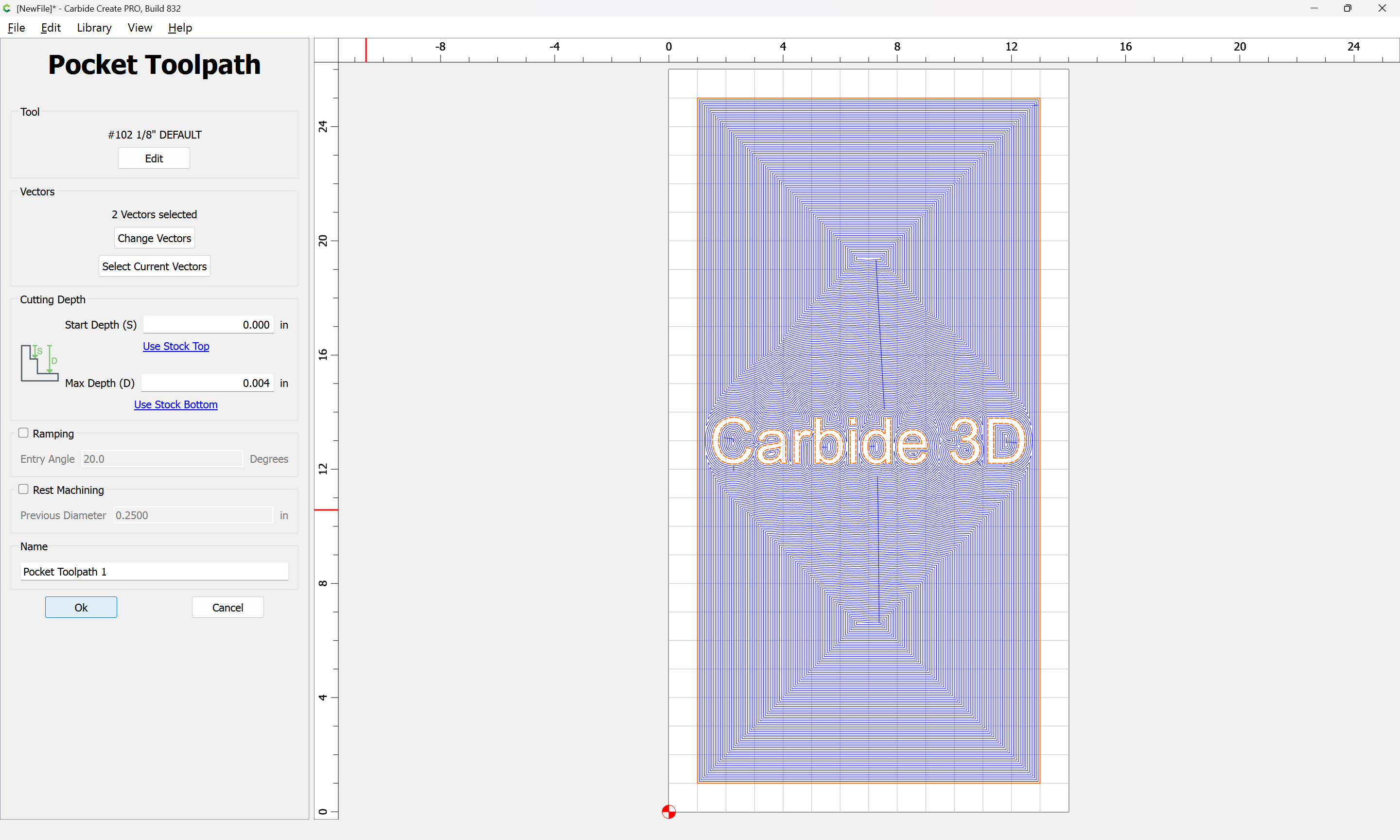Open the View menu
Viewport: 1400px width, 840px height.
(139, 28)
